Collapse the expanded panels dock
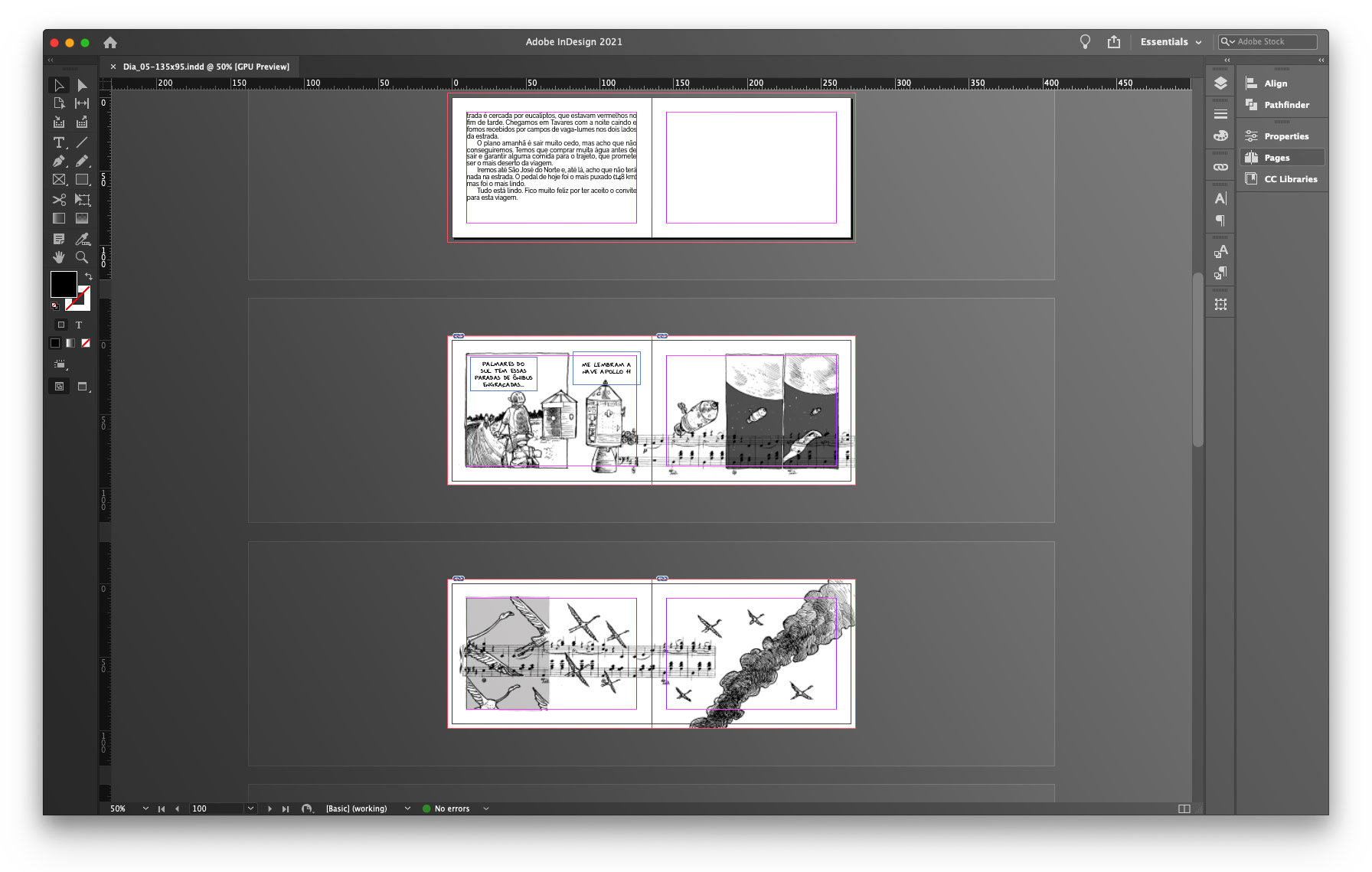Screen dimensions: 1372x872 click(1321, 60)
